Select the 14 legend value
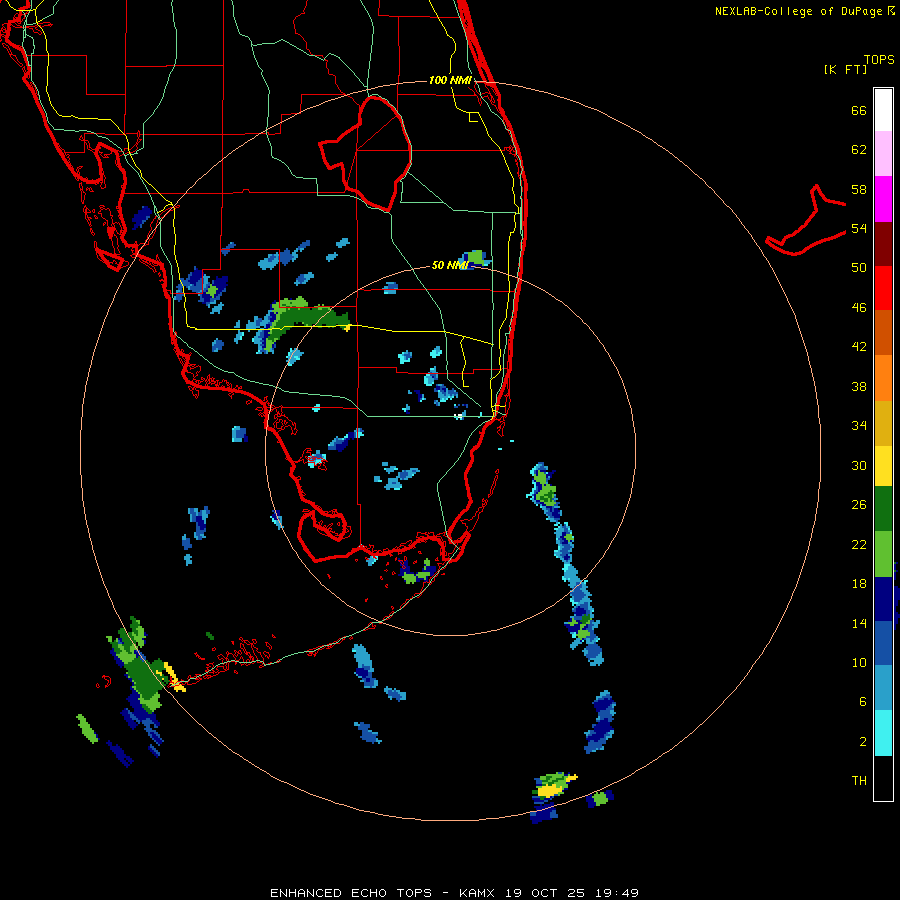Viewport: 900px width, 900px height. pyautogui.click(x=859, y=623)
